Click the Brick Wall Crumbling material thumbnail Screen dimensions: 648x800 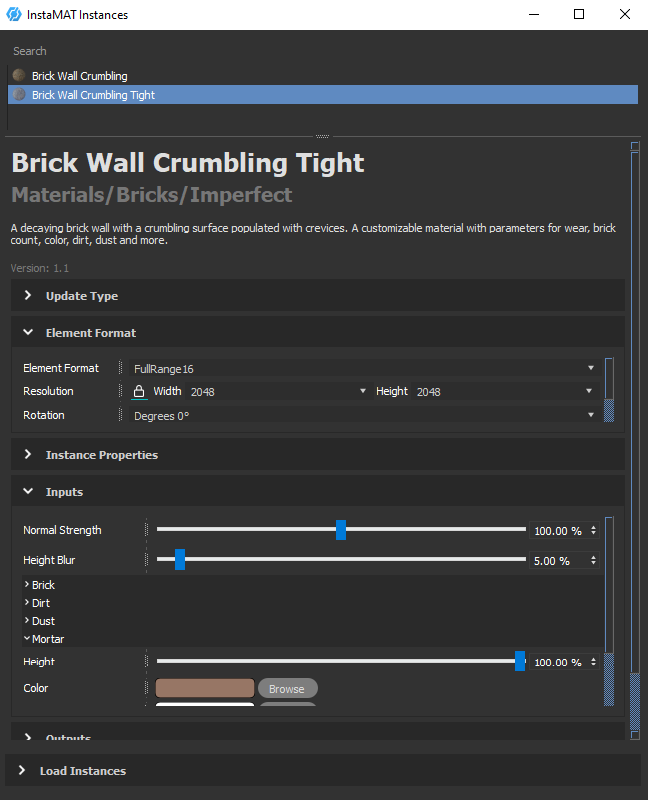[19, 76]
